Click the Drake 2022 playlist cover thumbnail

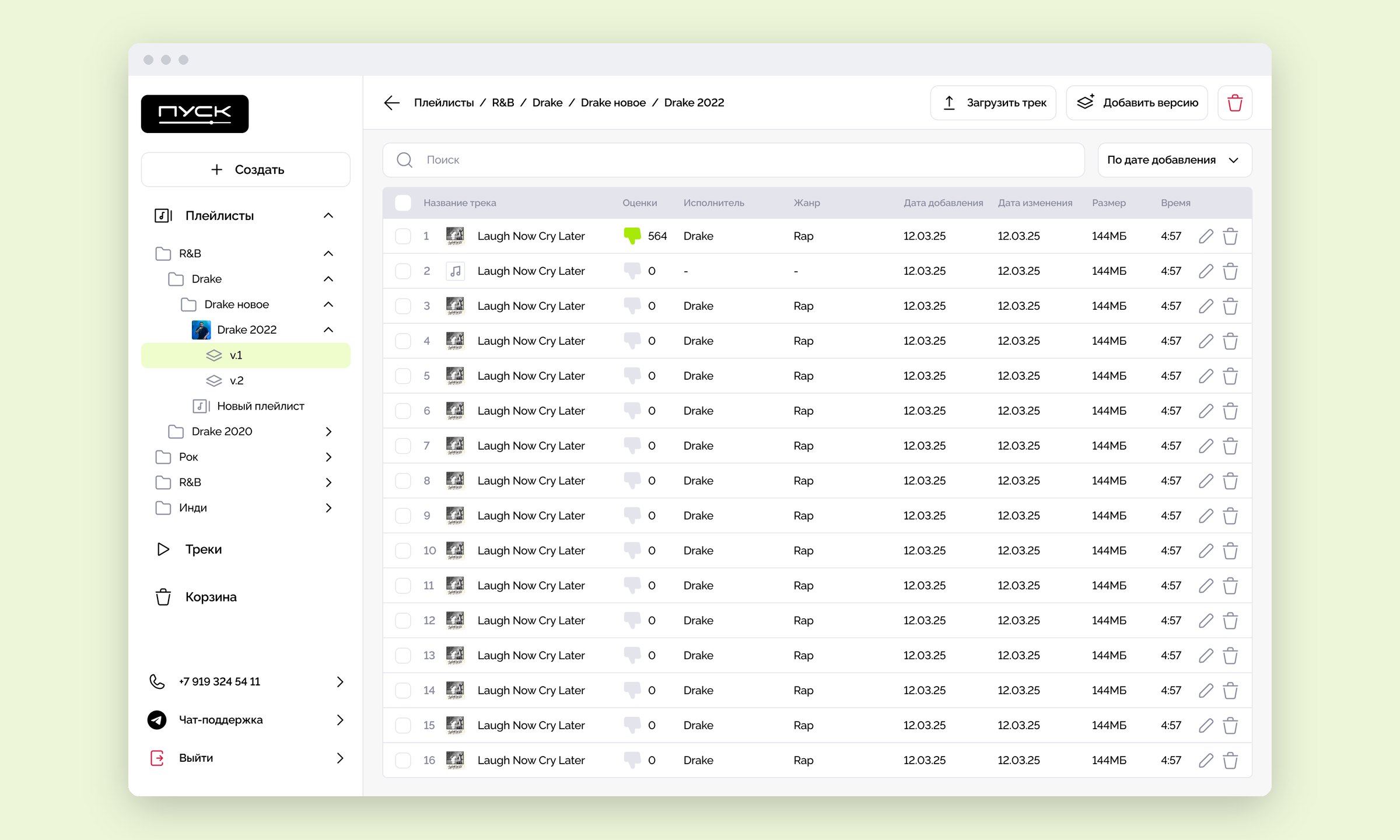click(x=201, y=330)
